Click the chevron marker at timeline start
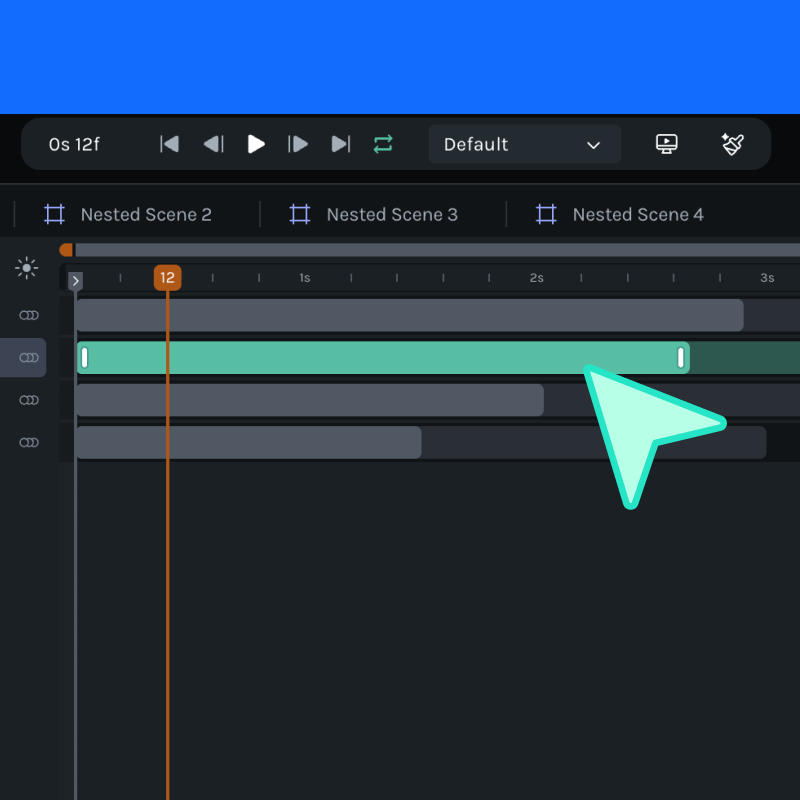 click(x=76, y=281)
